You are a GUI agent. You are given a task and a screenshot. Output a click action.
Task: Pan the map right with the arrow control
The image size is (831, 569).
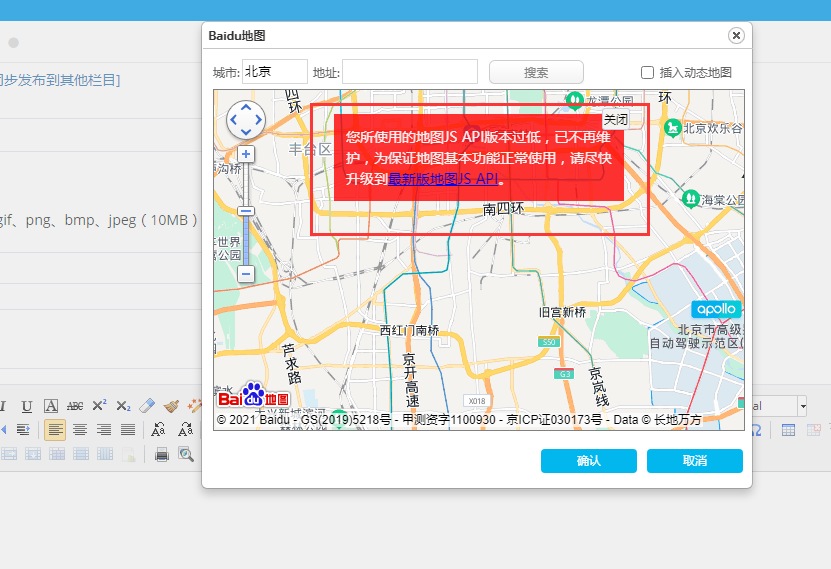pos(258,120)
